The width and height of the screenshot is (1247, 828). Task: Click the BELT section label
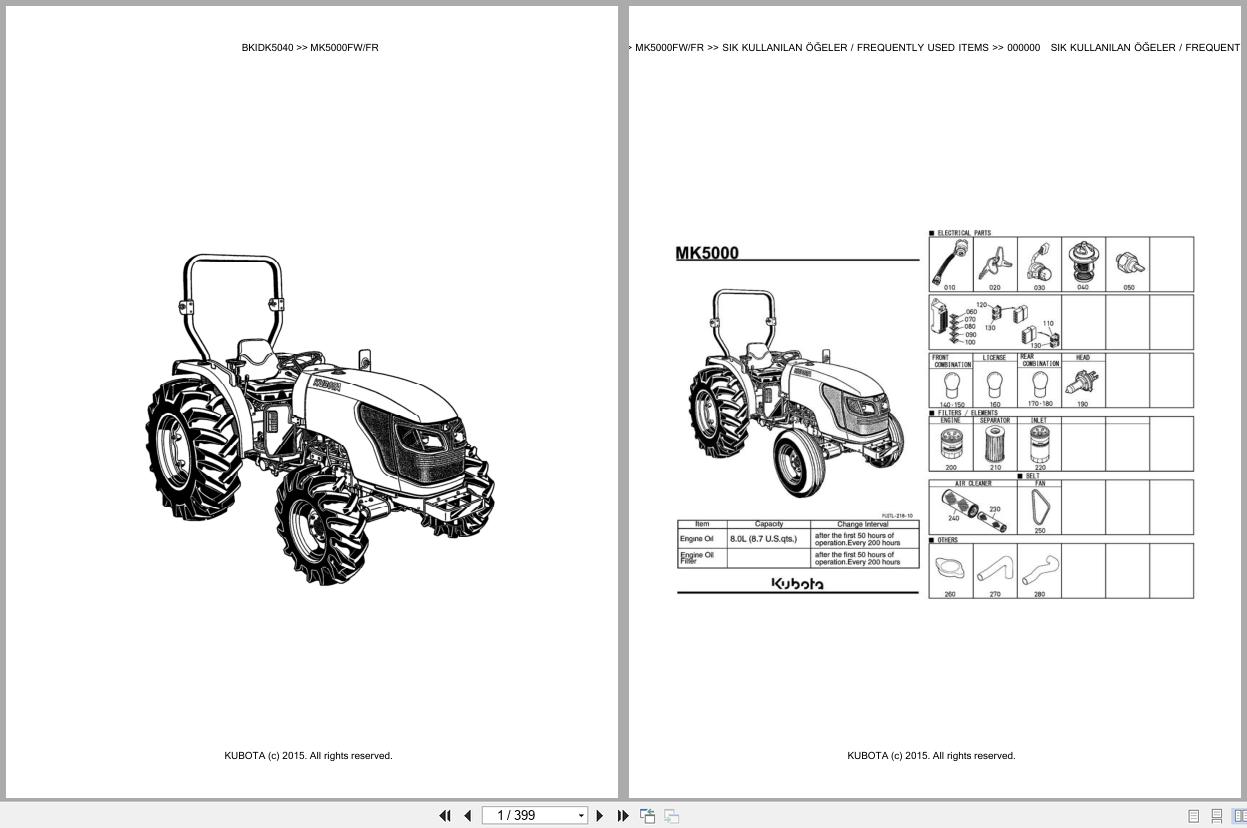1033,476
